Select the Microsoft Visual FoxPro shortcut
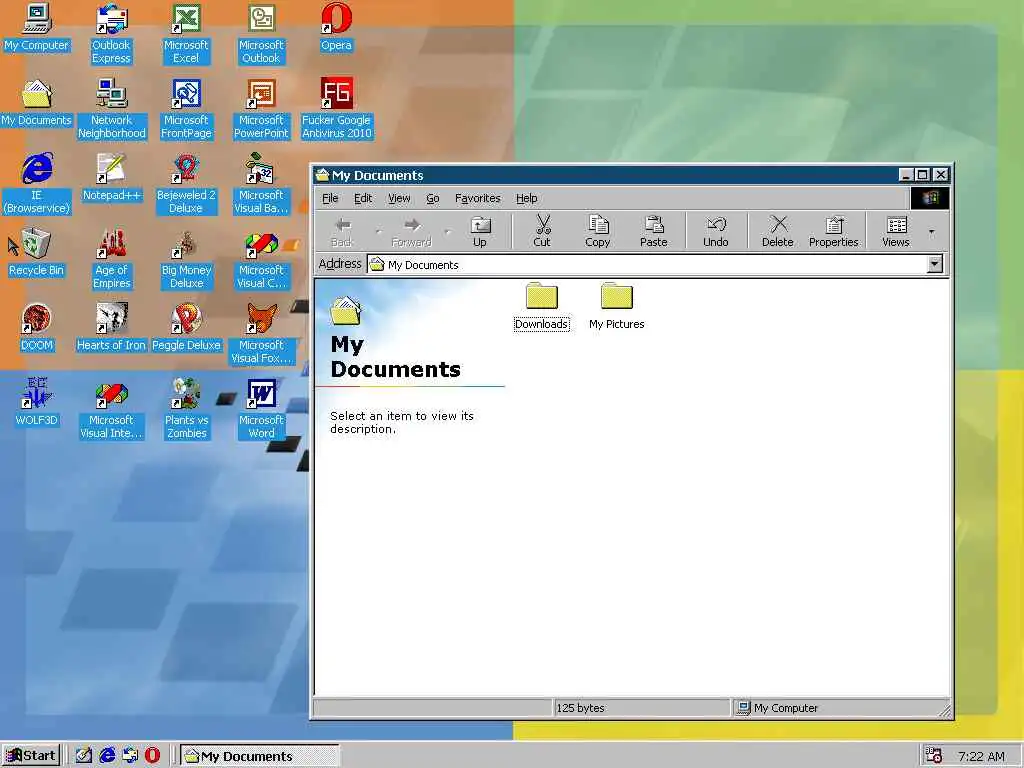This screenshot has width=1024, height=768. coord(261,334)
